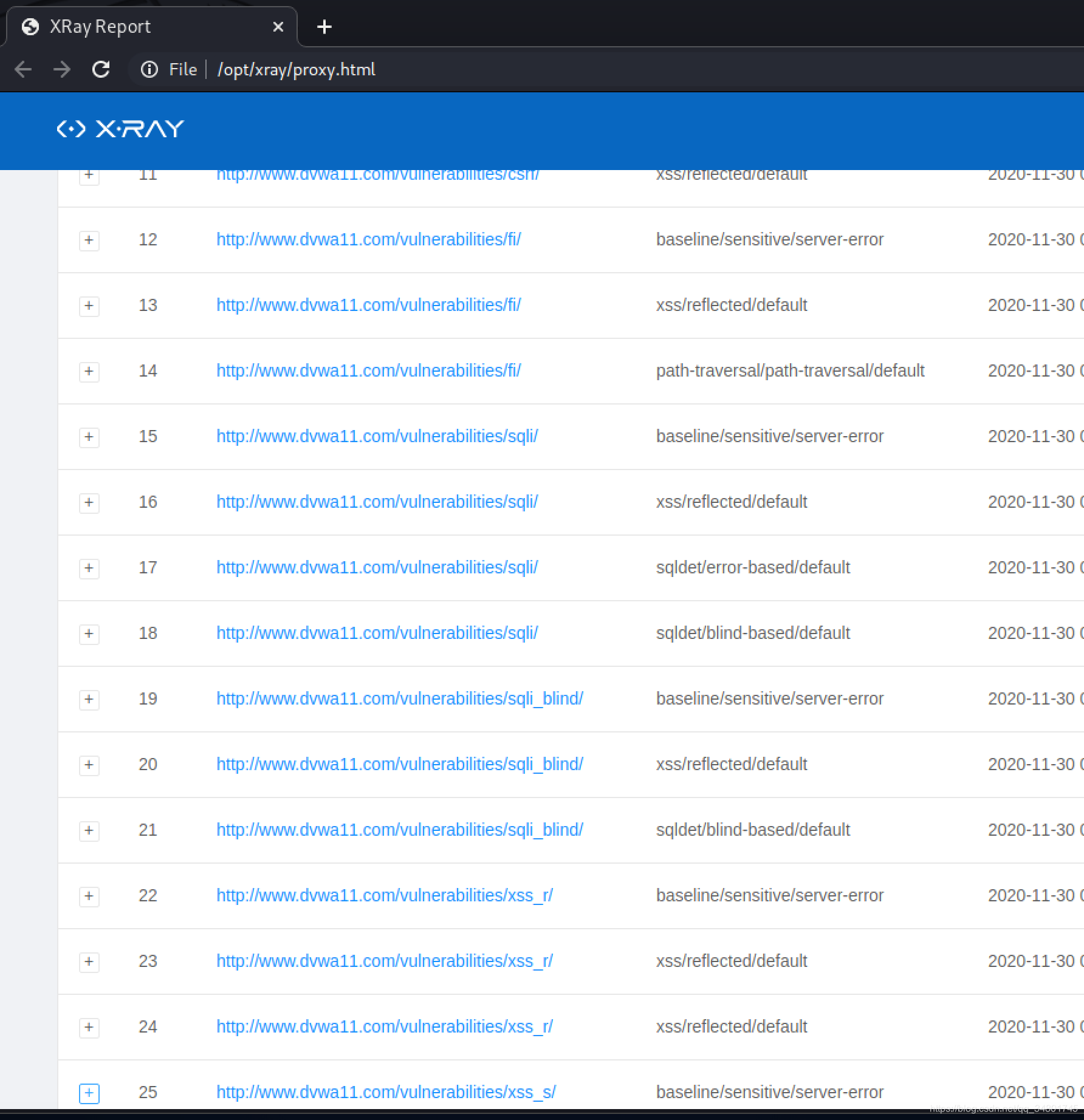Click the row number 14
Screen dimensions: 1084x1120
point(148,370)
